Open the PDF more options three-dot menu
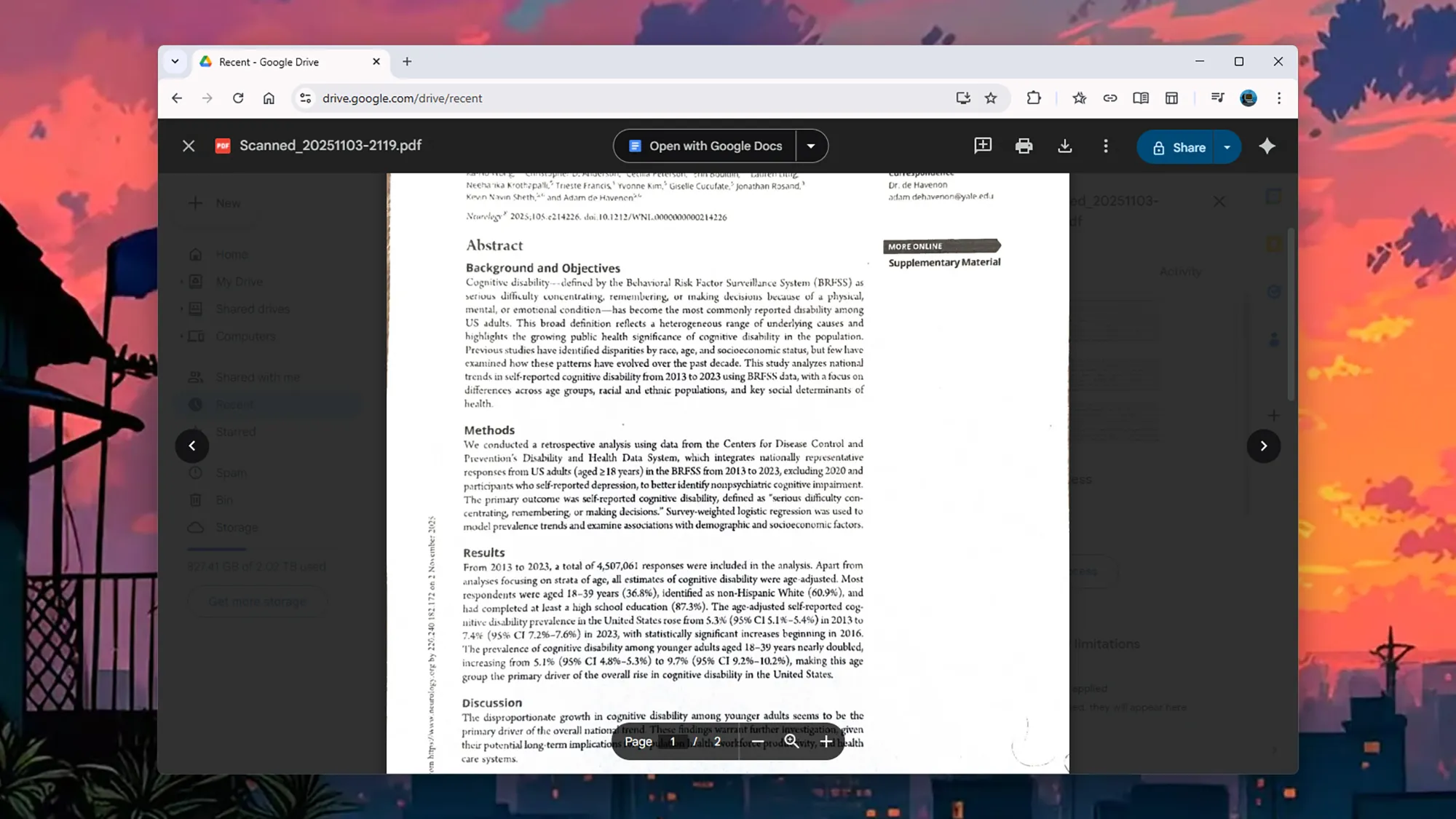 (x=1106, y=146)
